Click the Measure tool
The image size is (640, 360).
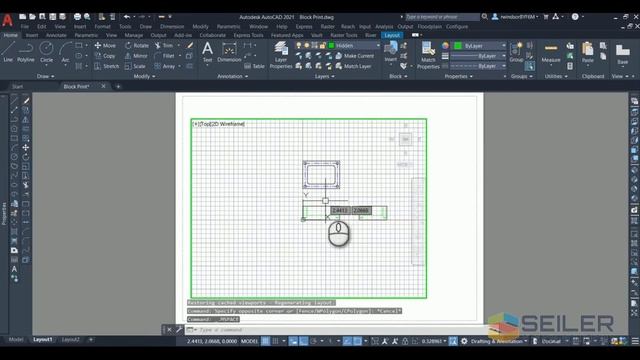click(x=551, y=52)
